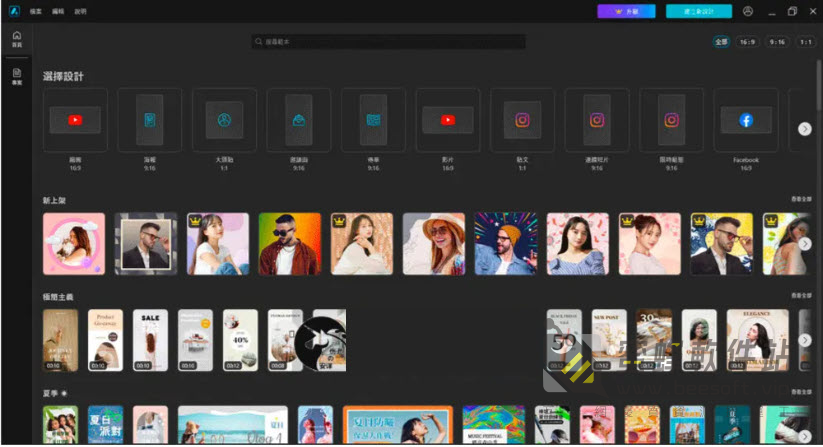Screen dimensions: 823x447
Task: Open the 檔案 file menu
Action: point(36,11)
